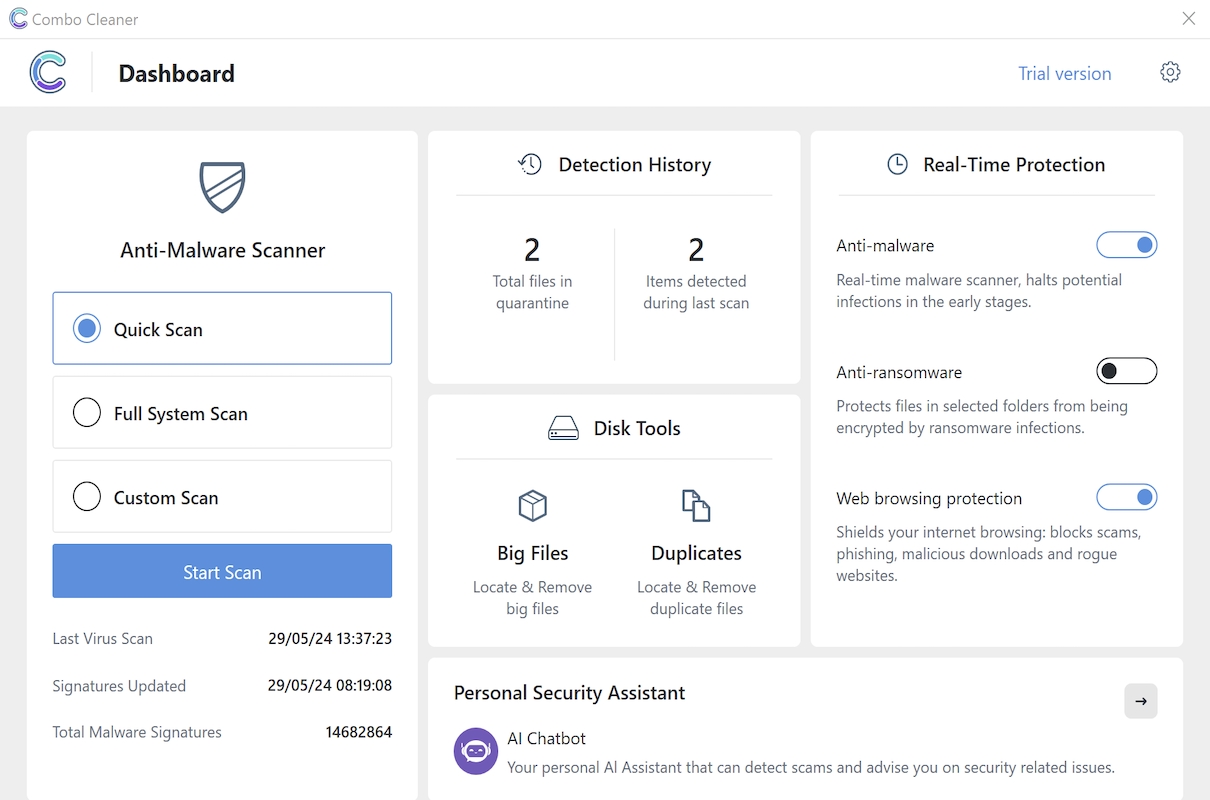Click the shield icon above Anti-Malware Scanner
1210x800 pixels.
[222, 187]
